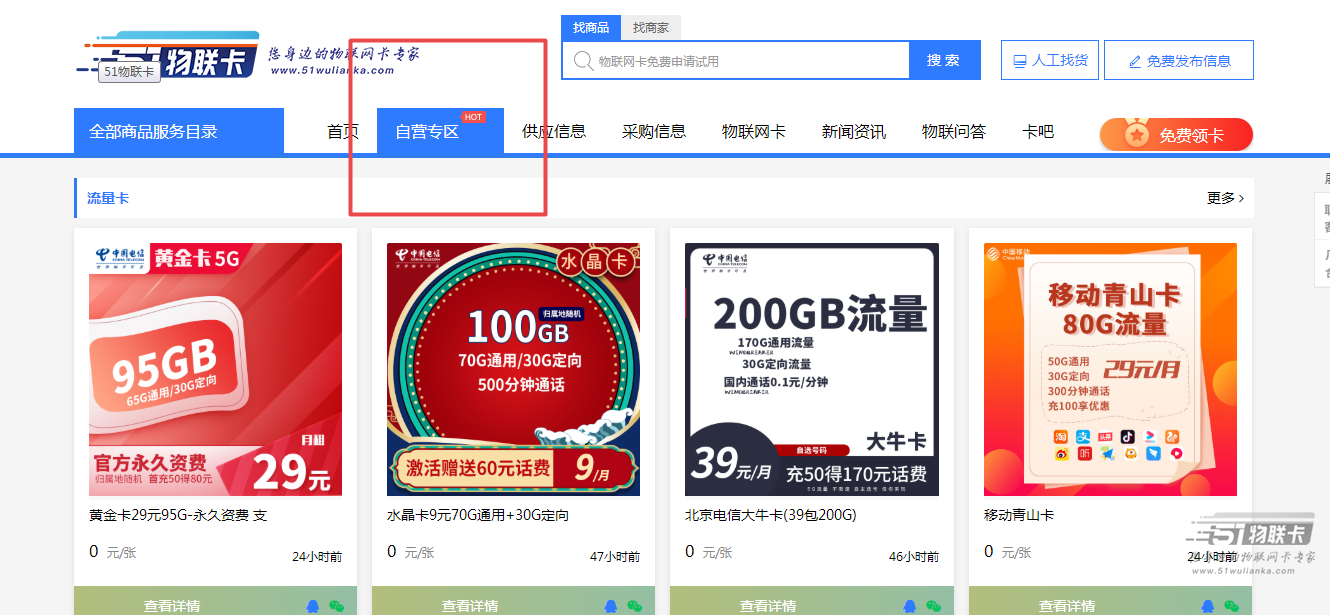Screen dimensions: 1330x615
Task: Open 移动青山卡 80G流量 product image
Action: pyautogui.click(x=1110, y=369)
